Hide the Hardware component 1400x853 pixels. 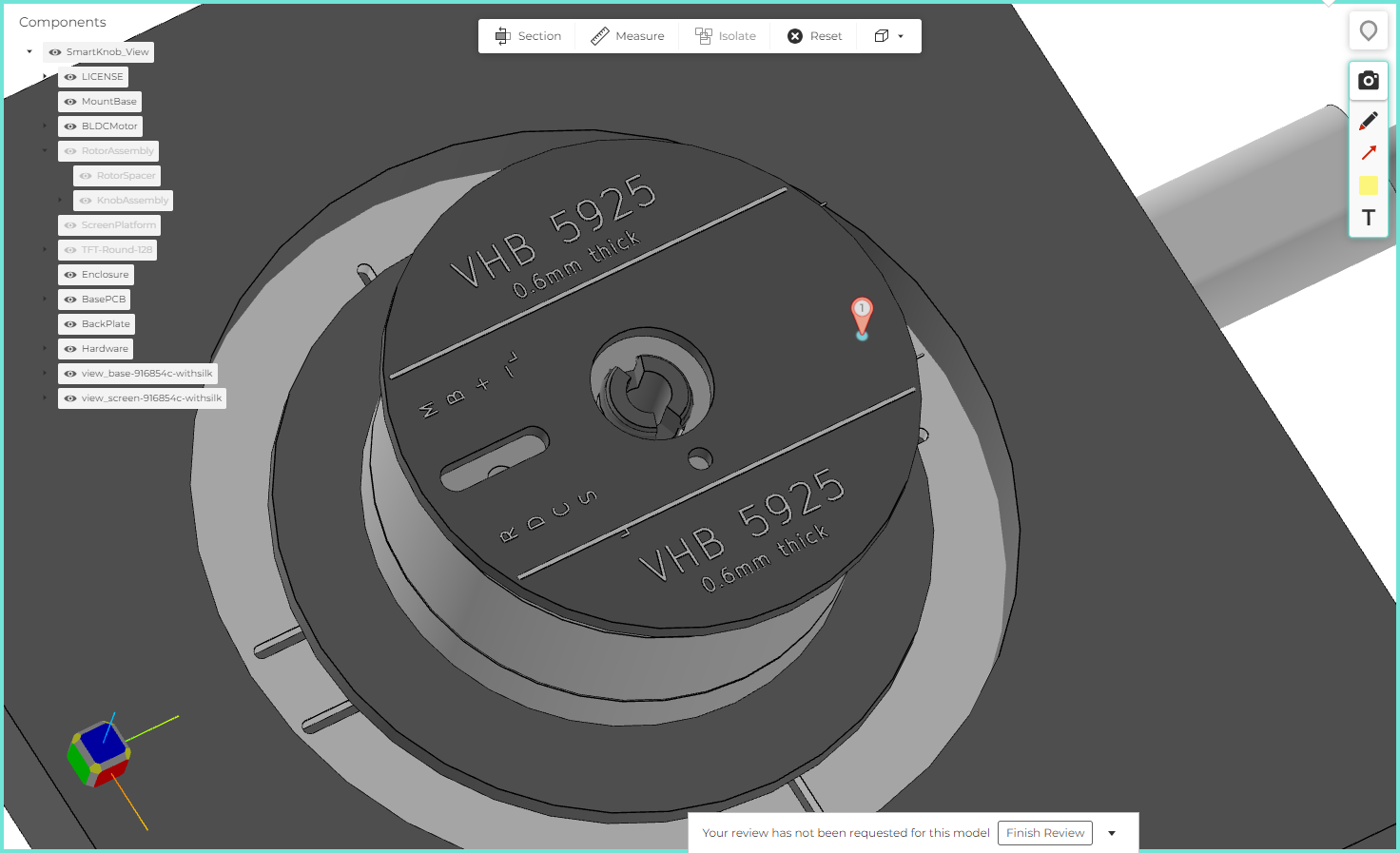[x=70, y=349]
